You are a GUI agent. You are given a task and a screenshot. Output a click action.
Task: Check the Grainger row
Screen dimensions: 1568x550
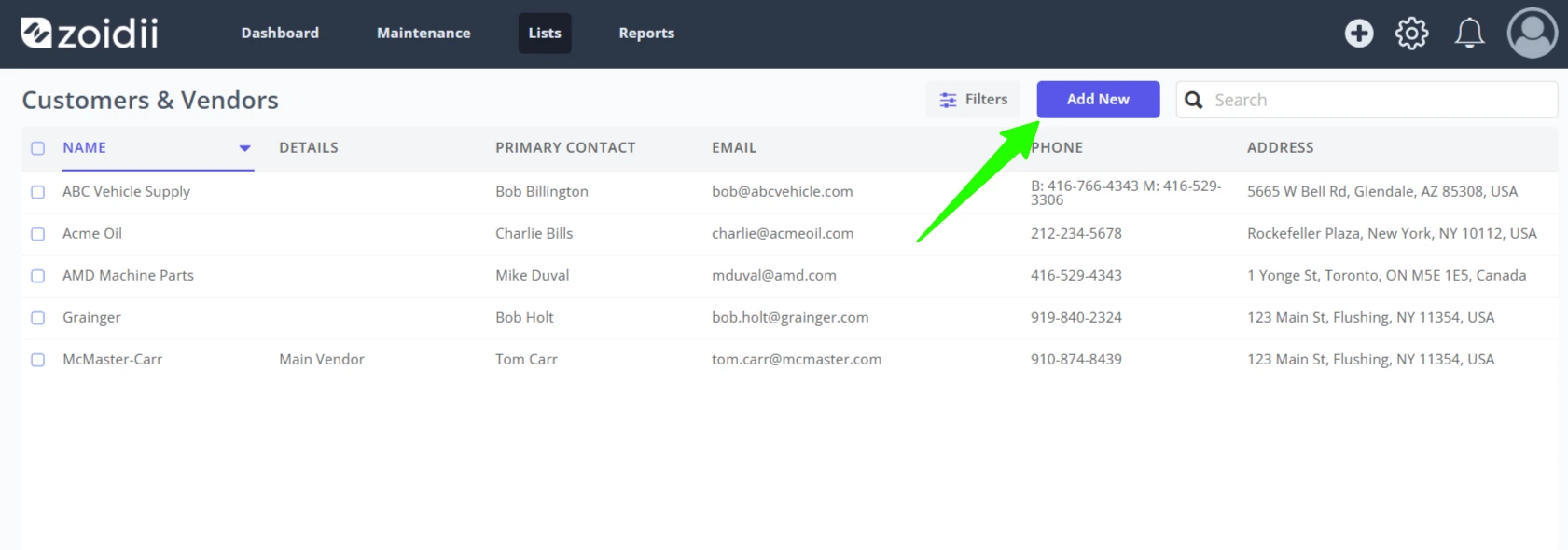pyautogui.click(x=37, y=318)
